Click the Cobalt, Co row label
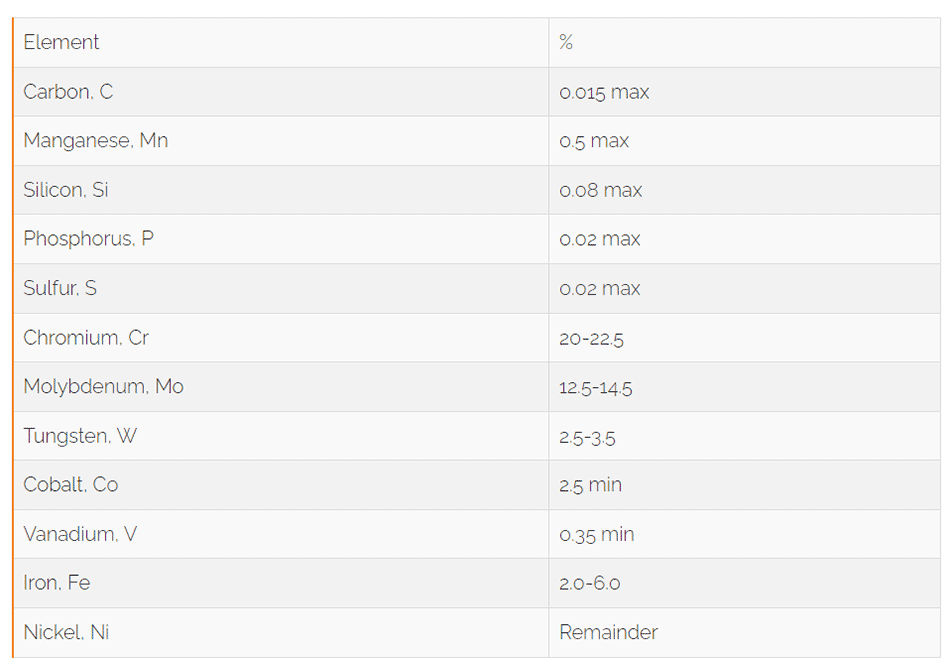This screenshot has width=945, height=664. pos(71,485)
